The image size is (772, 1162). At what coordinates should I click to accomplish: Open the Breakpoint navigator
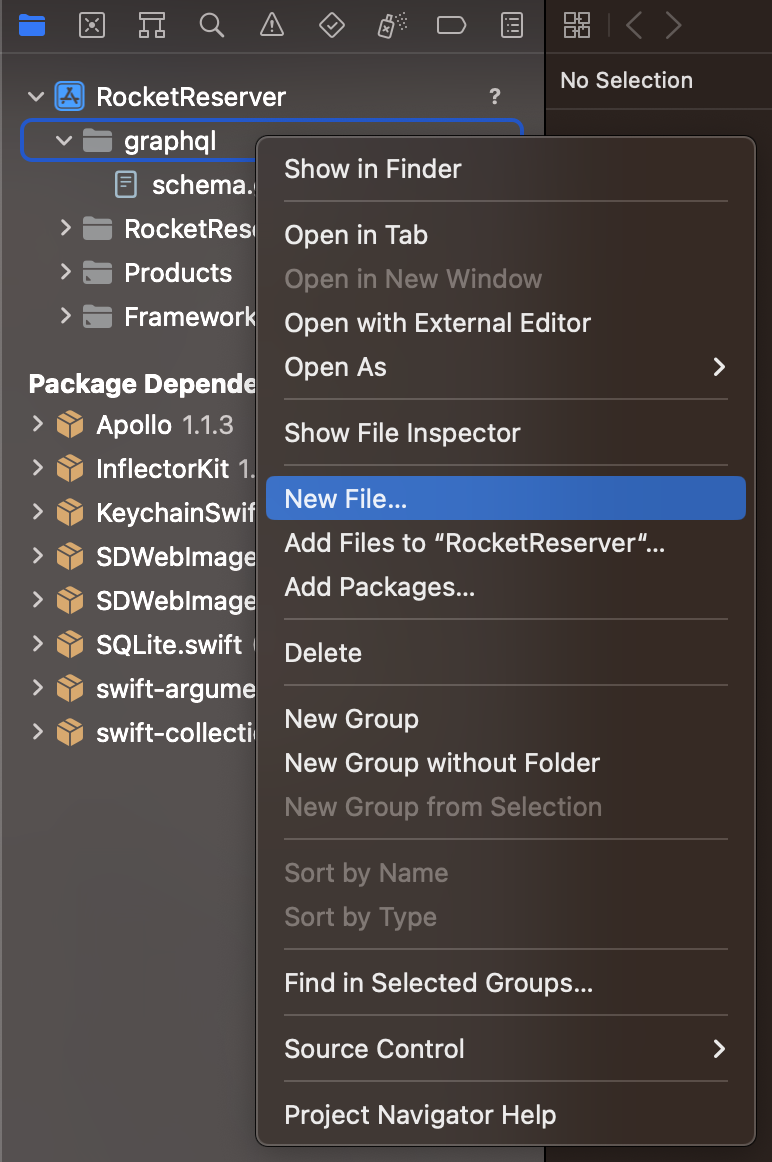451,25
